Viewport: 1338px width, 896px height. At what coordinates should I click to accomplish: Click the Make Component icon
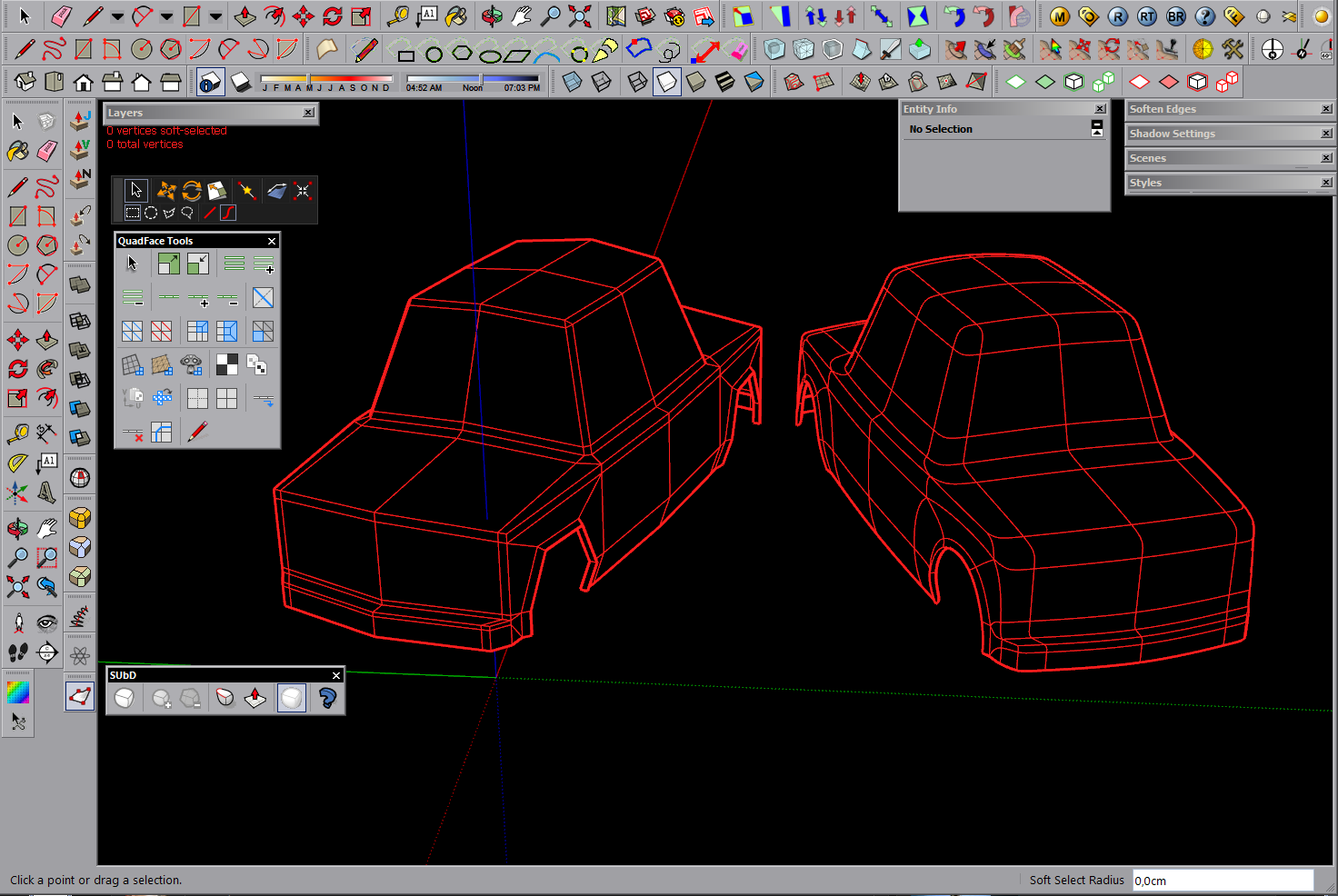[x=46, y=121]
